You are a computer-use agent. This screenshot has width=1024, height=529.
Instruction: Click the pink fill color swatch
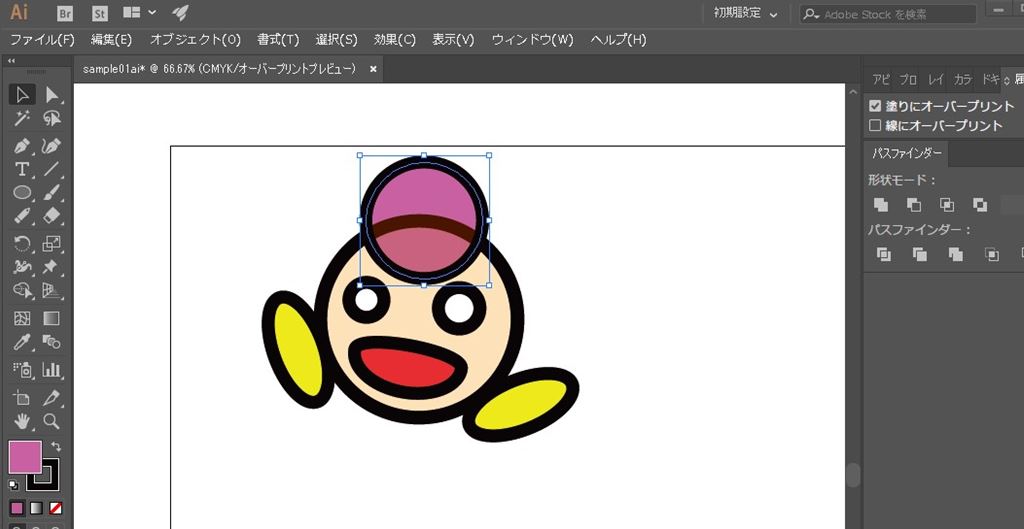[25, 457]
